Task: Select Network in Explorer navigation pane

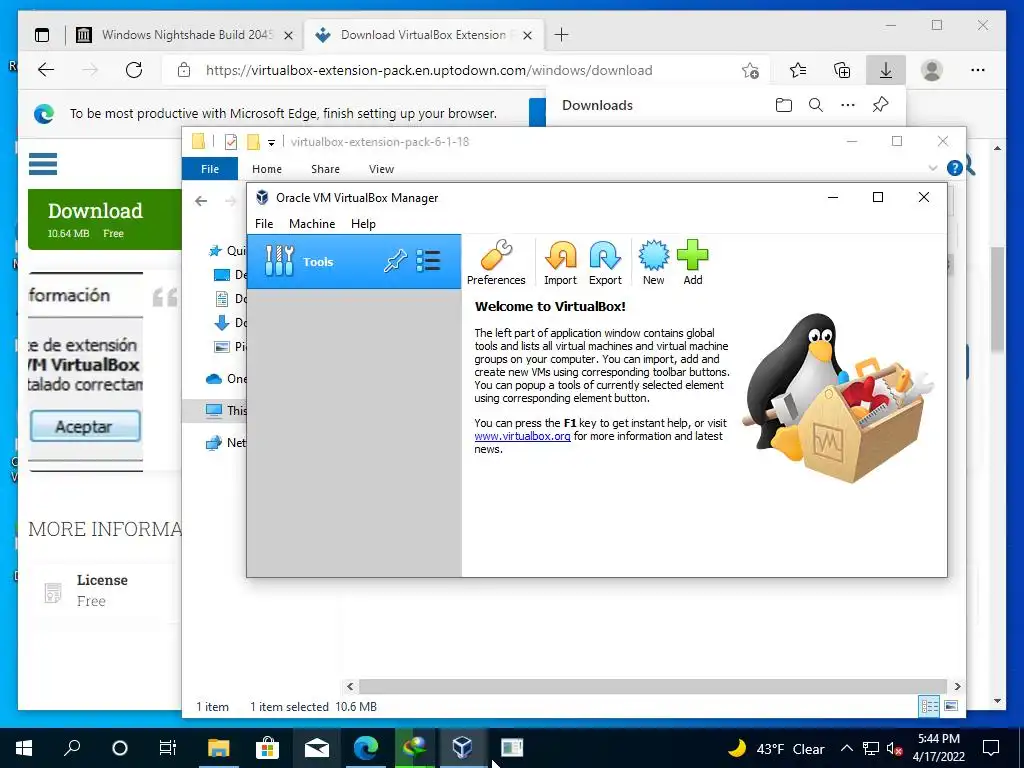Action: (226, 443)
